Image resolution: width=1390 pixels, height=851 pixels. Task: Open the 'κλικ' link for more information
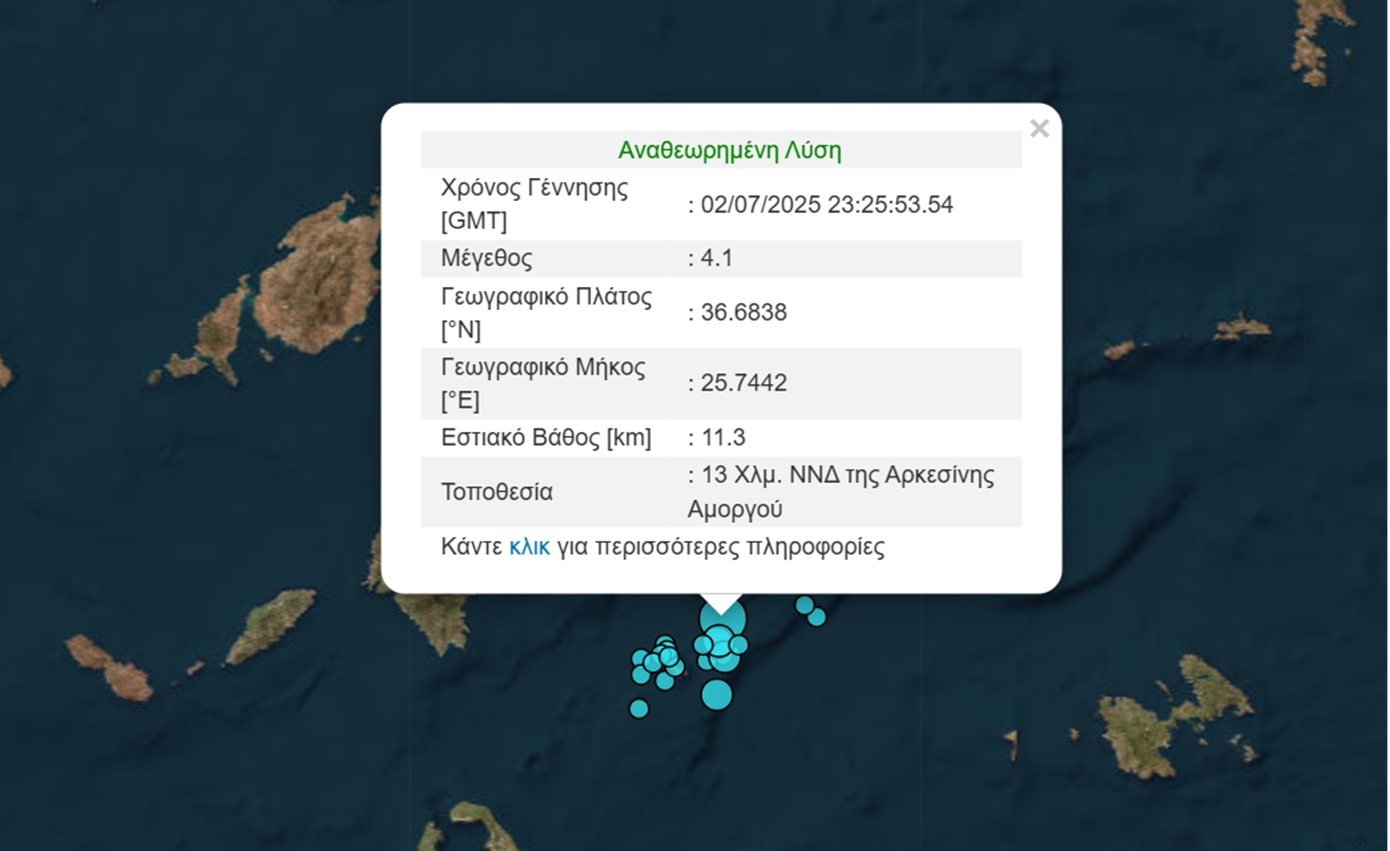[x=529, y=547]
